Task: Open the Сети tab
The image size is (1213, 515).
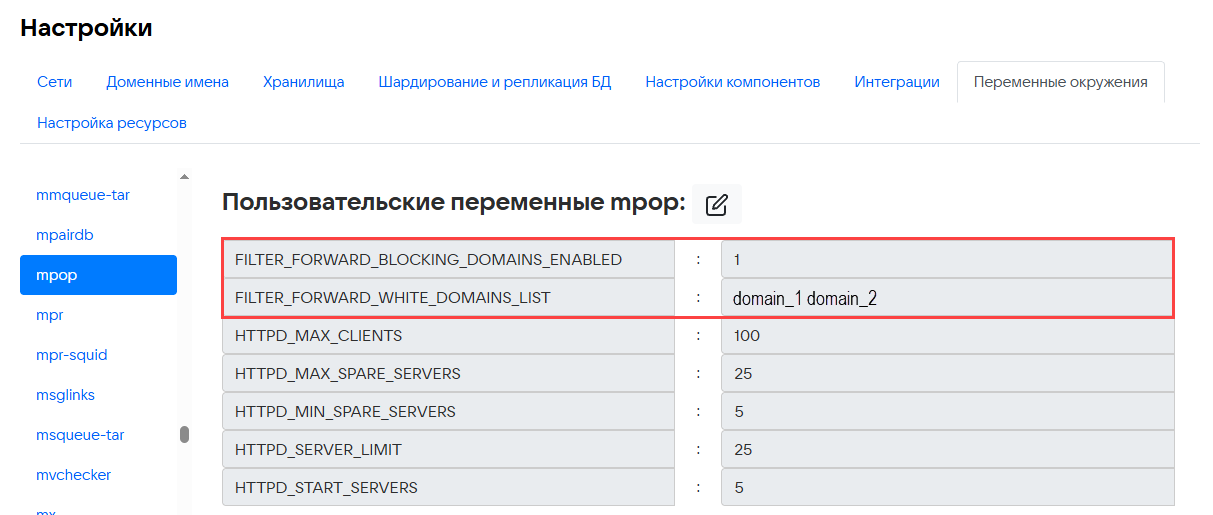Action: [54, 82]
